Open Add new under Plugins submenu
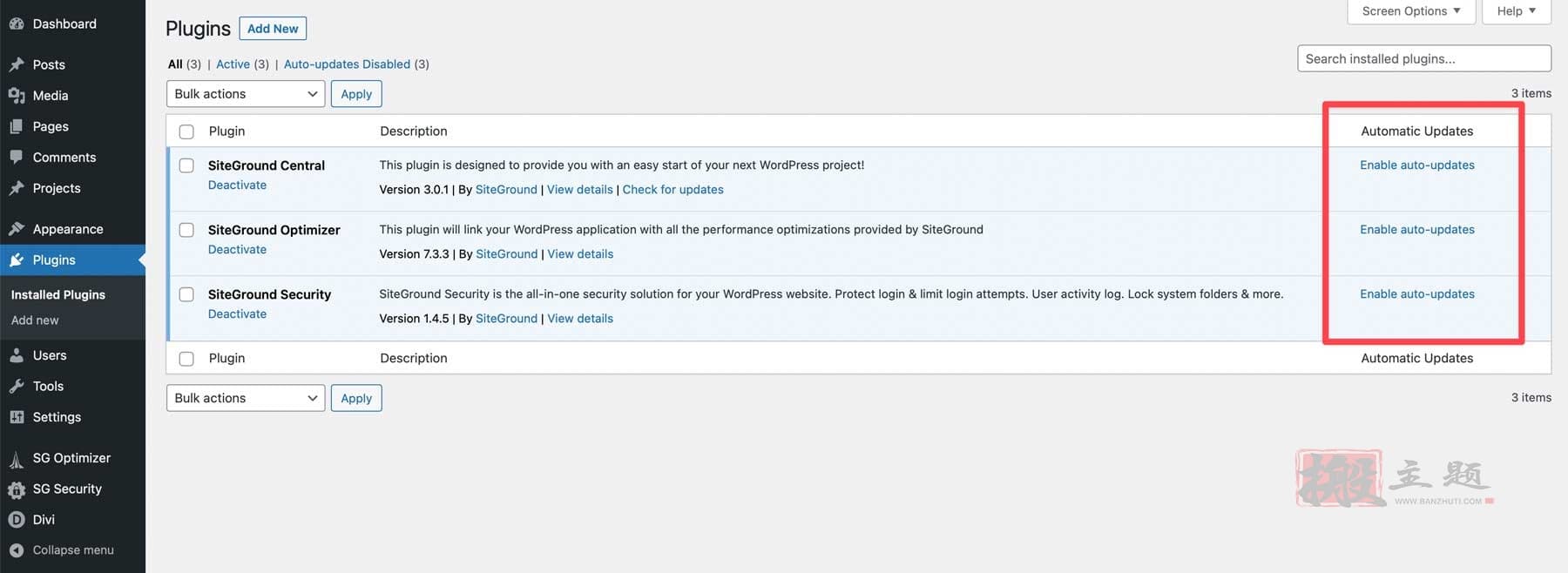This screenshot has width=1568, height=573. tap(35, 320)
